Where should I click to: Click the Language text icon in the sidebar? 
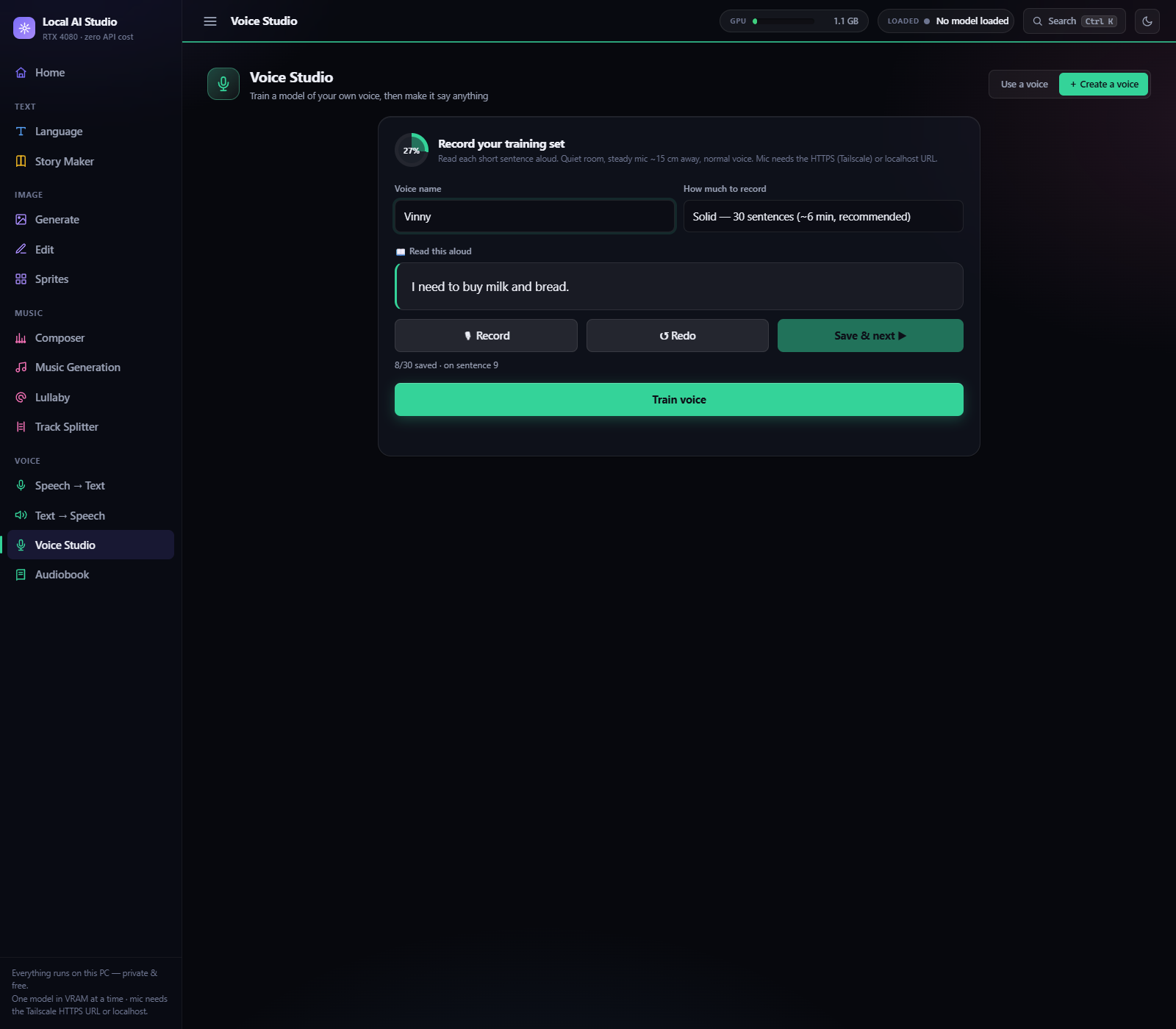tap(21, 132)
